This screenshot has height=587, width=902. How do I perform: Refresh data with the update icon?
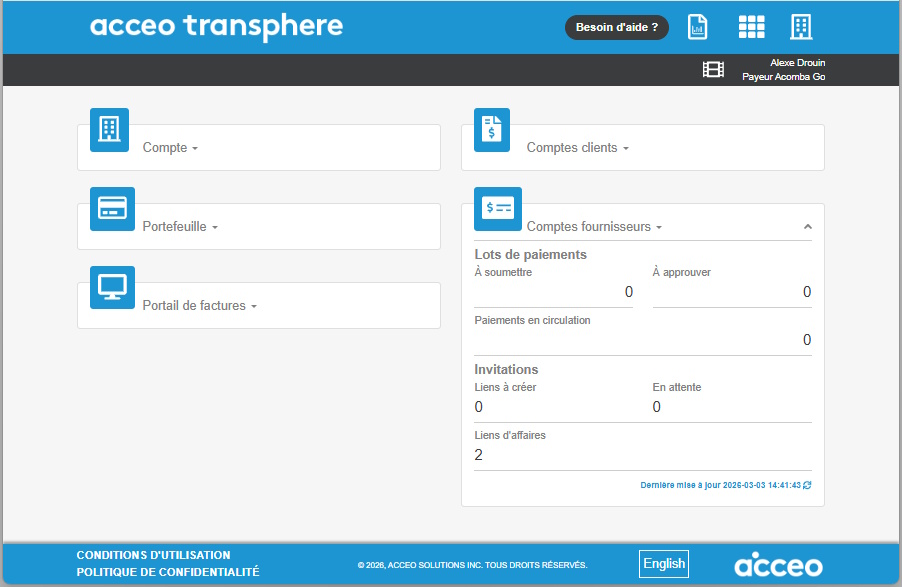point(807,485)
